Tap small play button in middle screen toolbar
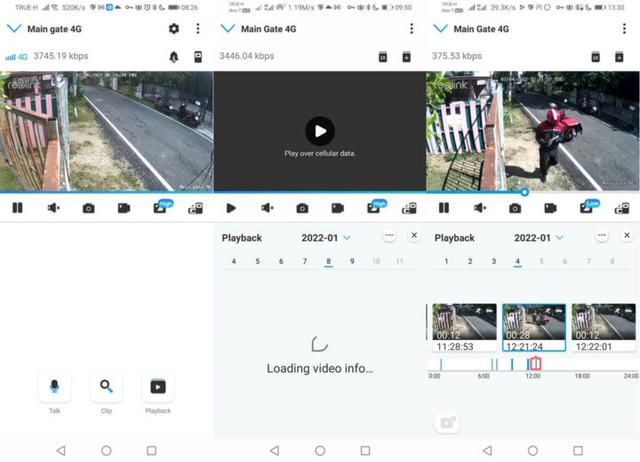The width and height of the screenshot is (640, 462). click(231, 208)
